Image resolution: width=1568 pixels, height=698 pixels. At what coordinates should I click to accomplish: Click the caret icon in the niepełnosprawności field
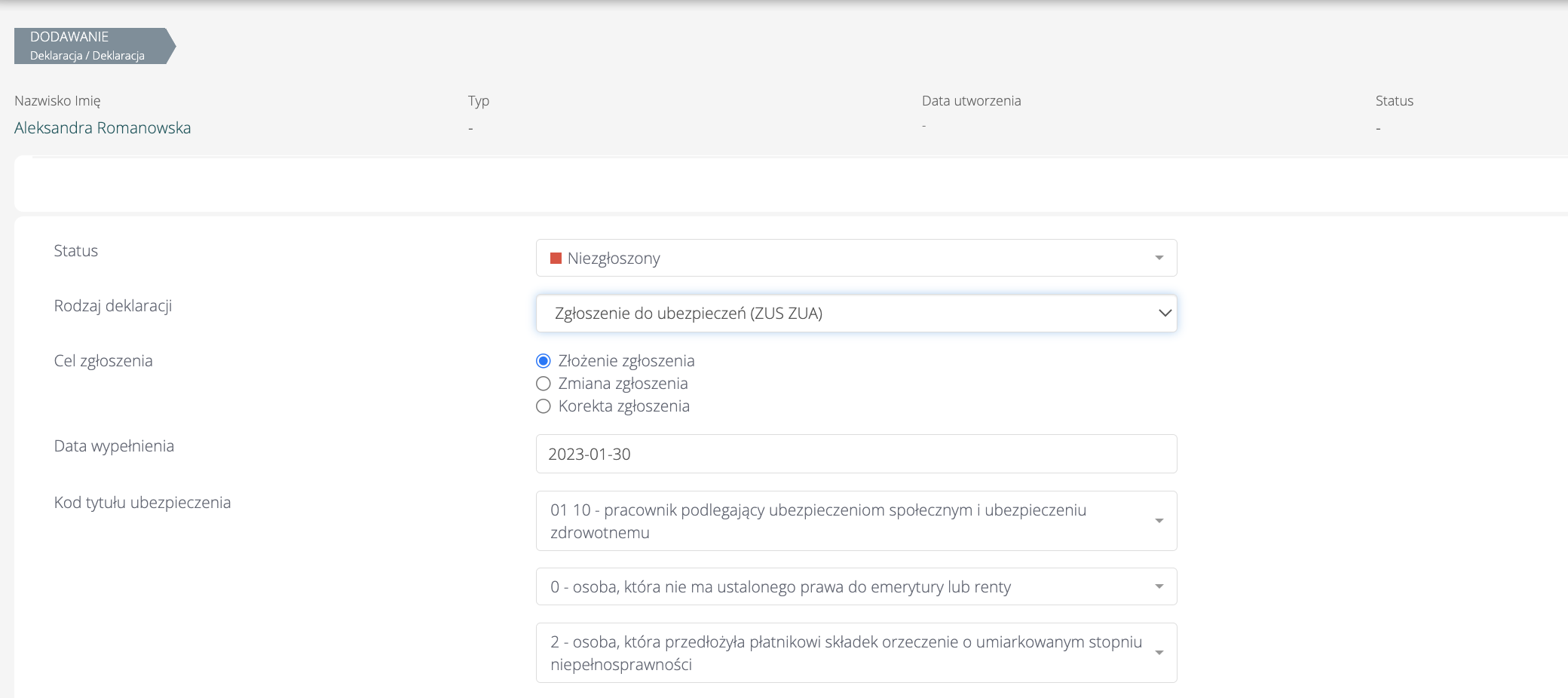(x=1159, y=653)
